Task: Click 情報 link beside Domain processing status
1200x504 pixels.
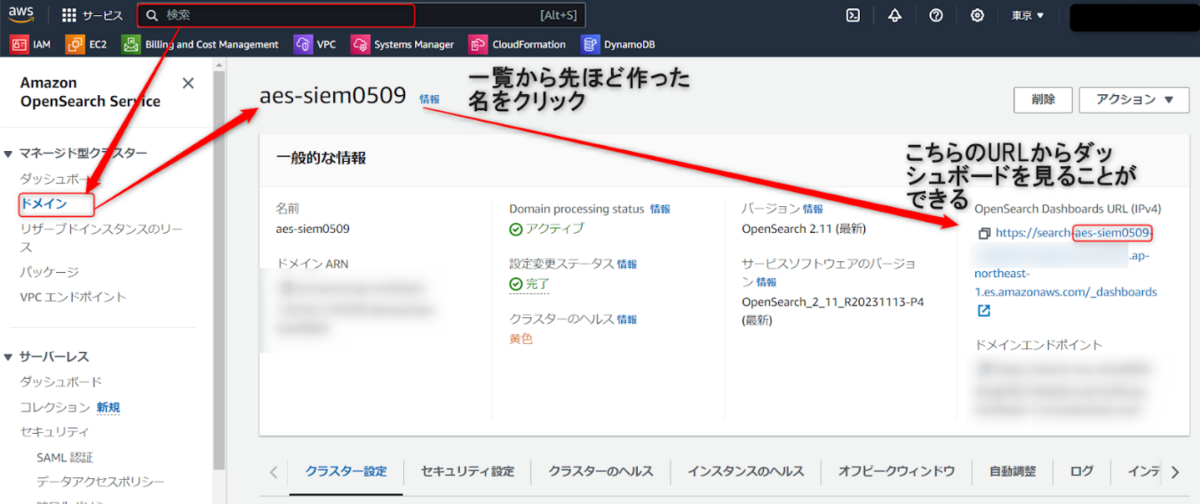Action: (660, 209)
